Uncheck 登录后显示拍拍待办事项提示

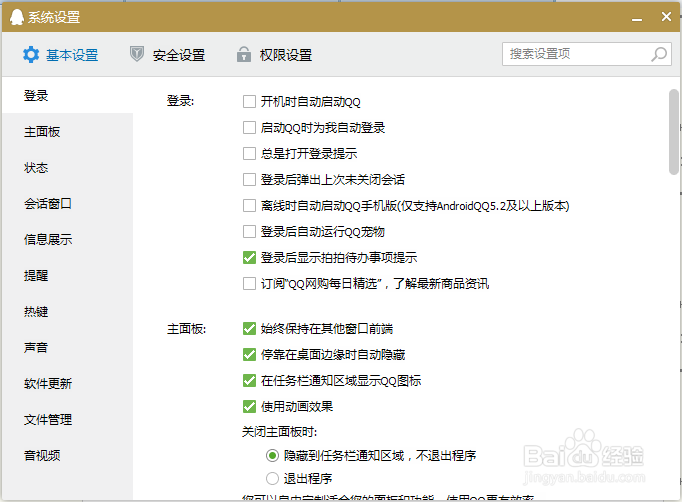[249, 258]
